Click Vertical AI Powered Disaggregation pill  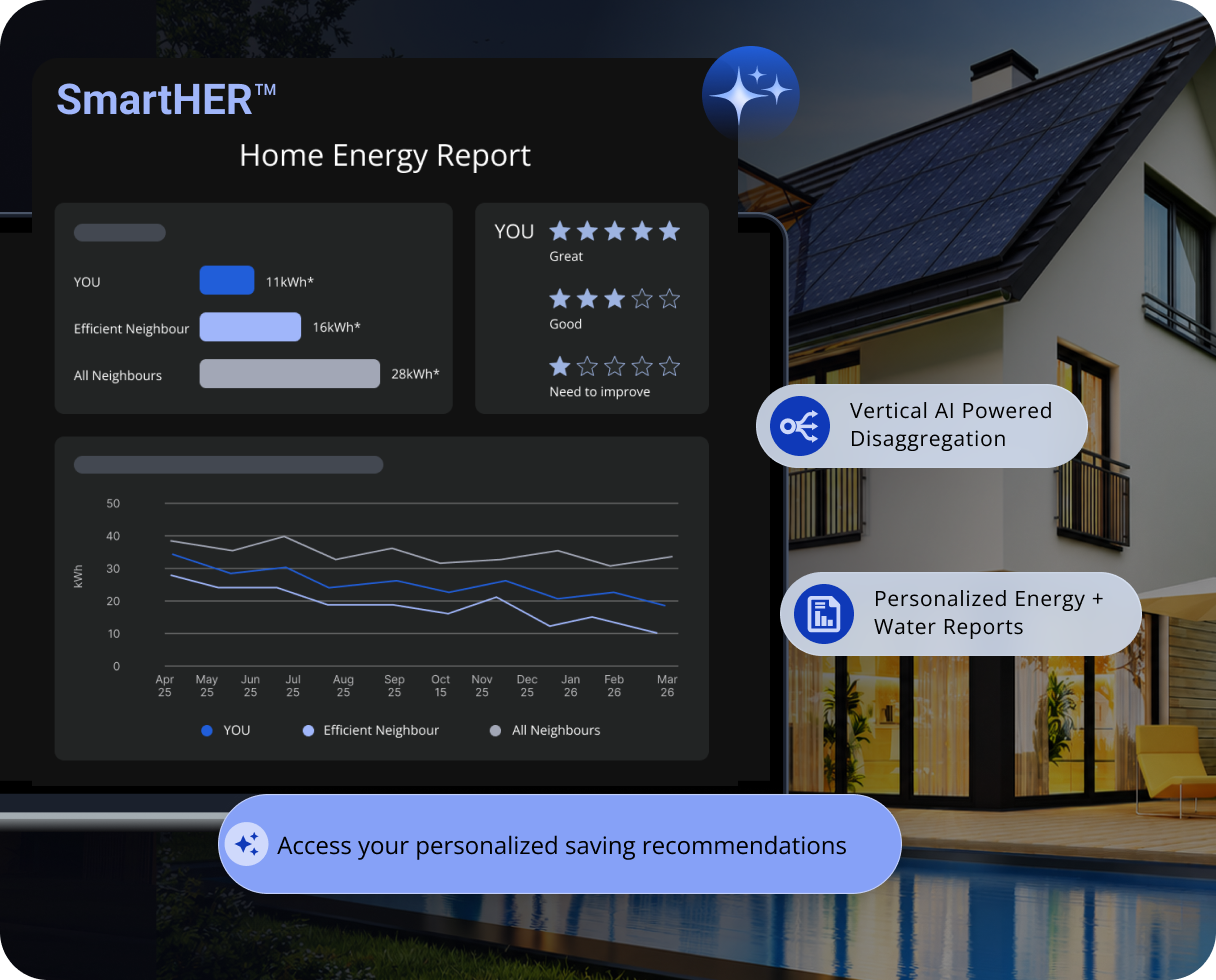coord(922,425)
